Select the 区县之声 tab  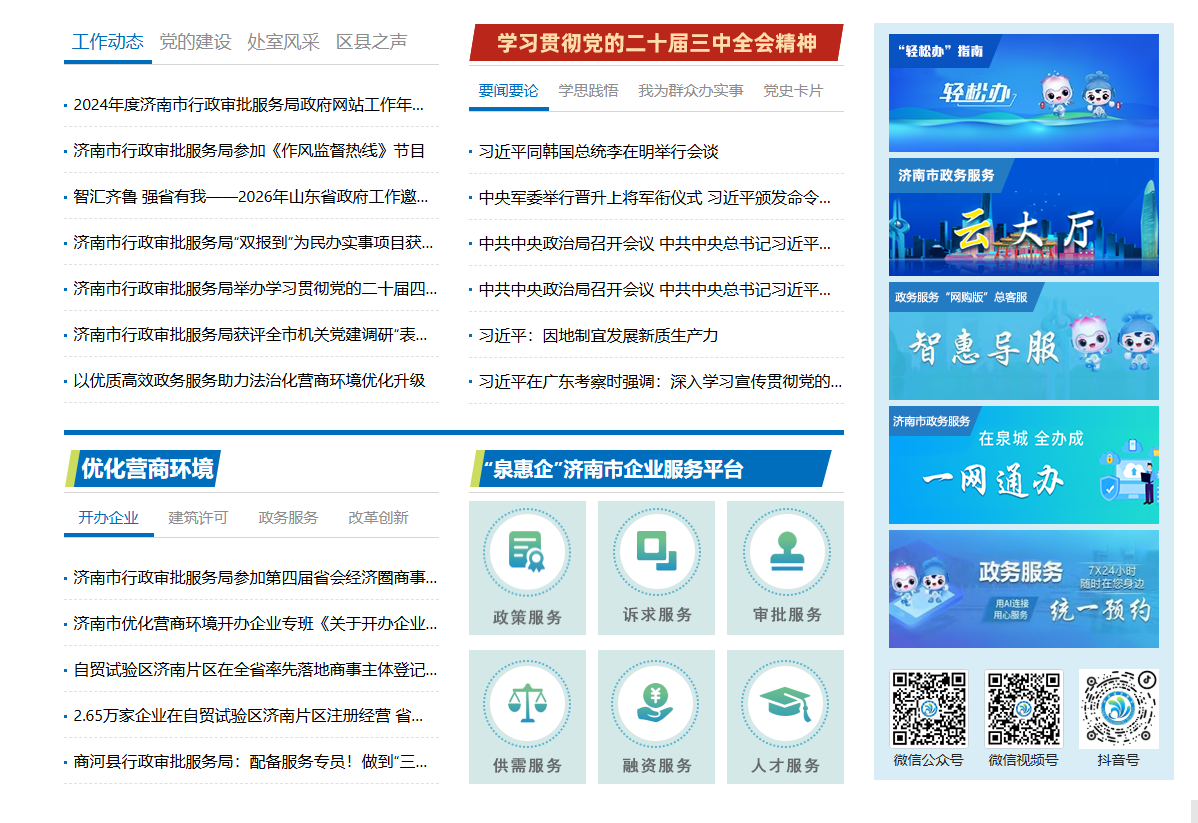371,42
